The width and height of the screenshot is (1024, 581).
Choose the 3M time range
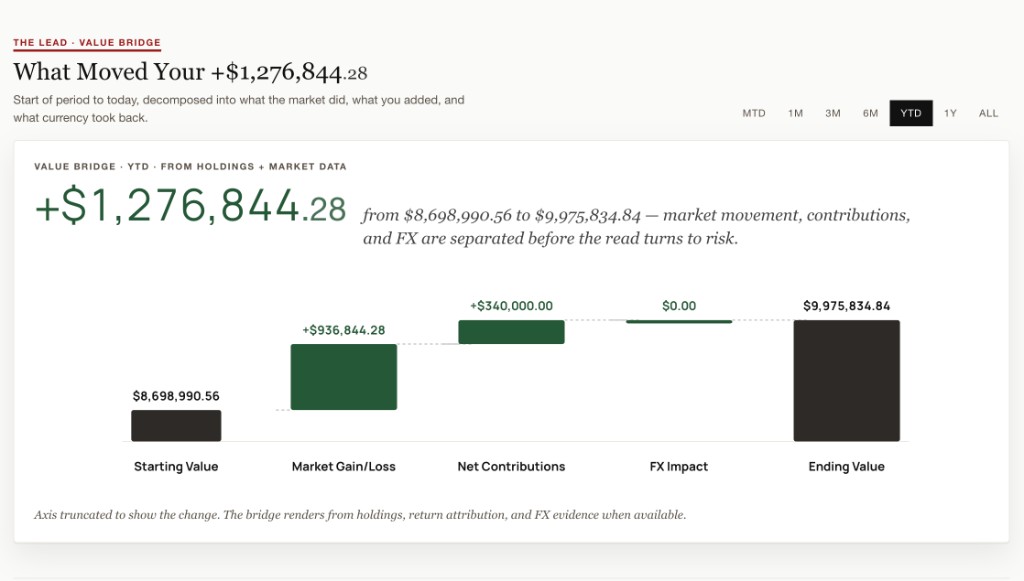(833, 113)
